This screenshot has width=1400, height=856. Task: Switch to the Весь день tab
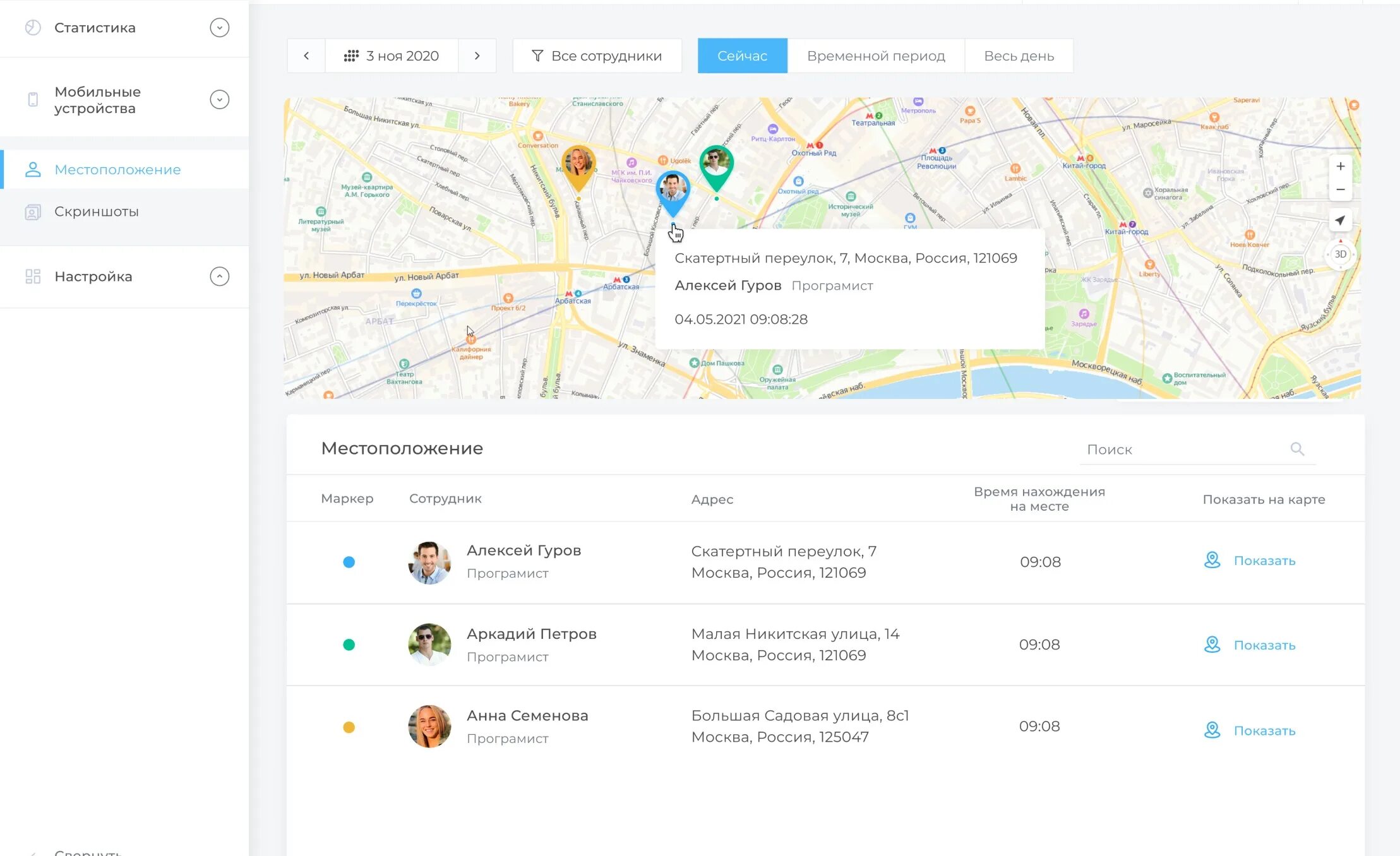[x=1019, y=56]
